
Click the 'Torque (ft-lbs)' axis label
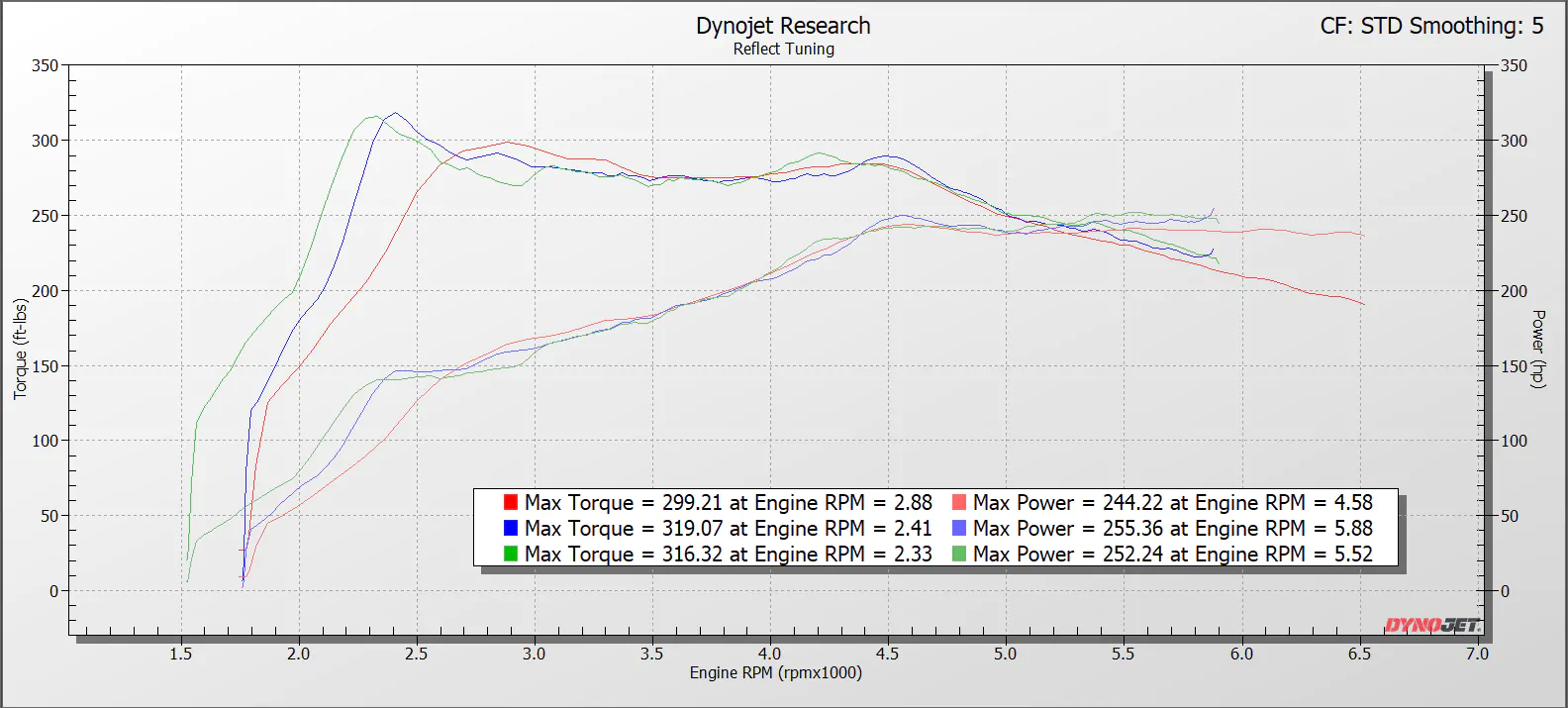(21, 350)
